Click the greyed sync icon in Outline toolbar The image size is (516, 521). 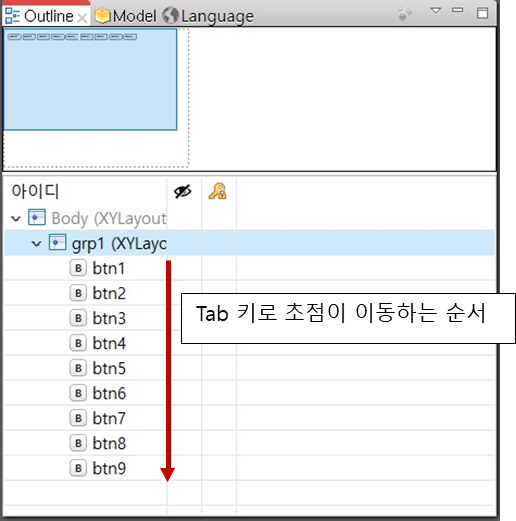click(x=404, y=14)
